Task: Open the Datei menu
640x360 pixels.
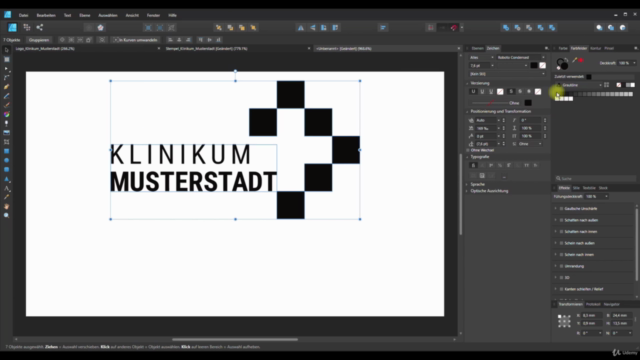Action: [24, 15]
